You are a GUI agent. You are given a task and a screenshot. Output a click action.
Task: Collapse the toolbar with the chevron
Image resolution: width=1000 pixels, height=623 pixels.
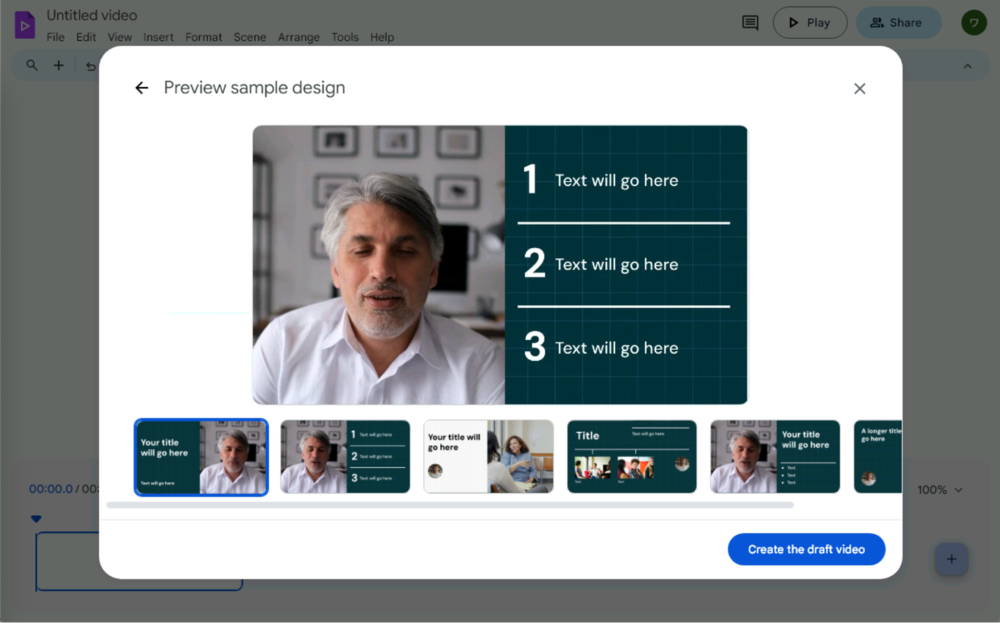pyautogui.click(x=967, y=66)
